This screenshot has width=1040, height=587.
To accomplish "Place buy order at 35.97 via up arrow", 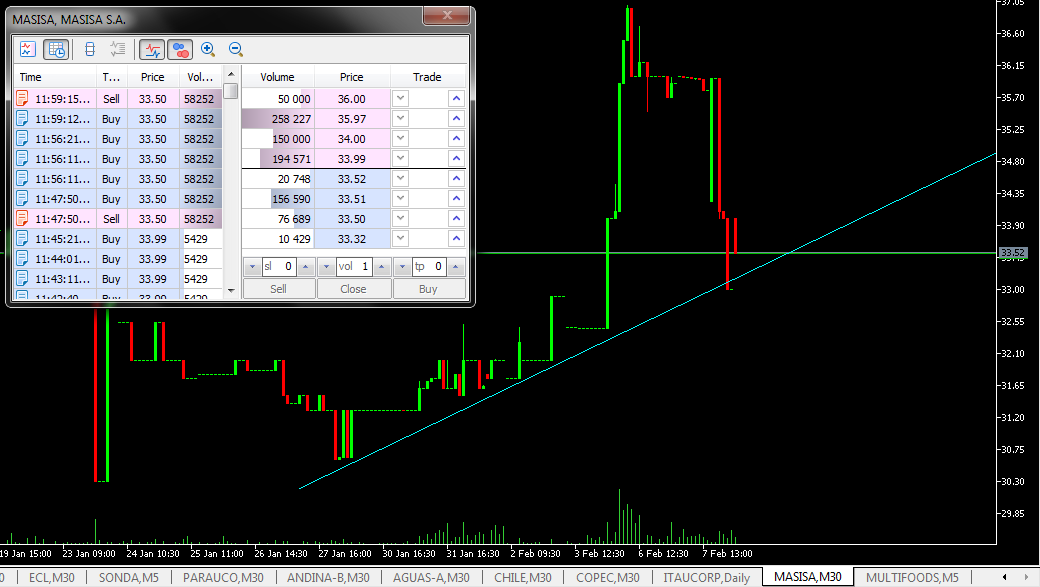I will click(x=456, y=119).
